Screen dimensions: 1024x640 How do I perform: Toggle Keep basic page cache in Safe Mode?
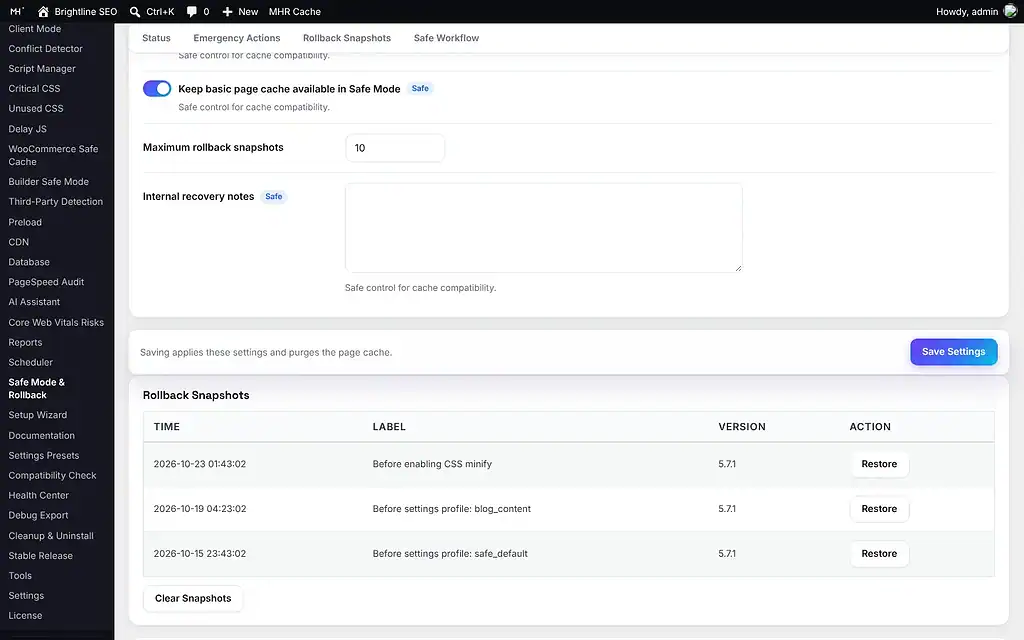(157, 88)
